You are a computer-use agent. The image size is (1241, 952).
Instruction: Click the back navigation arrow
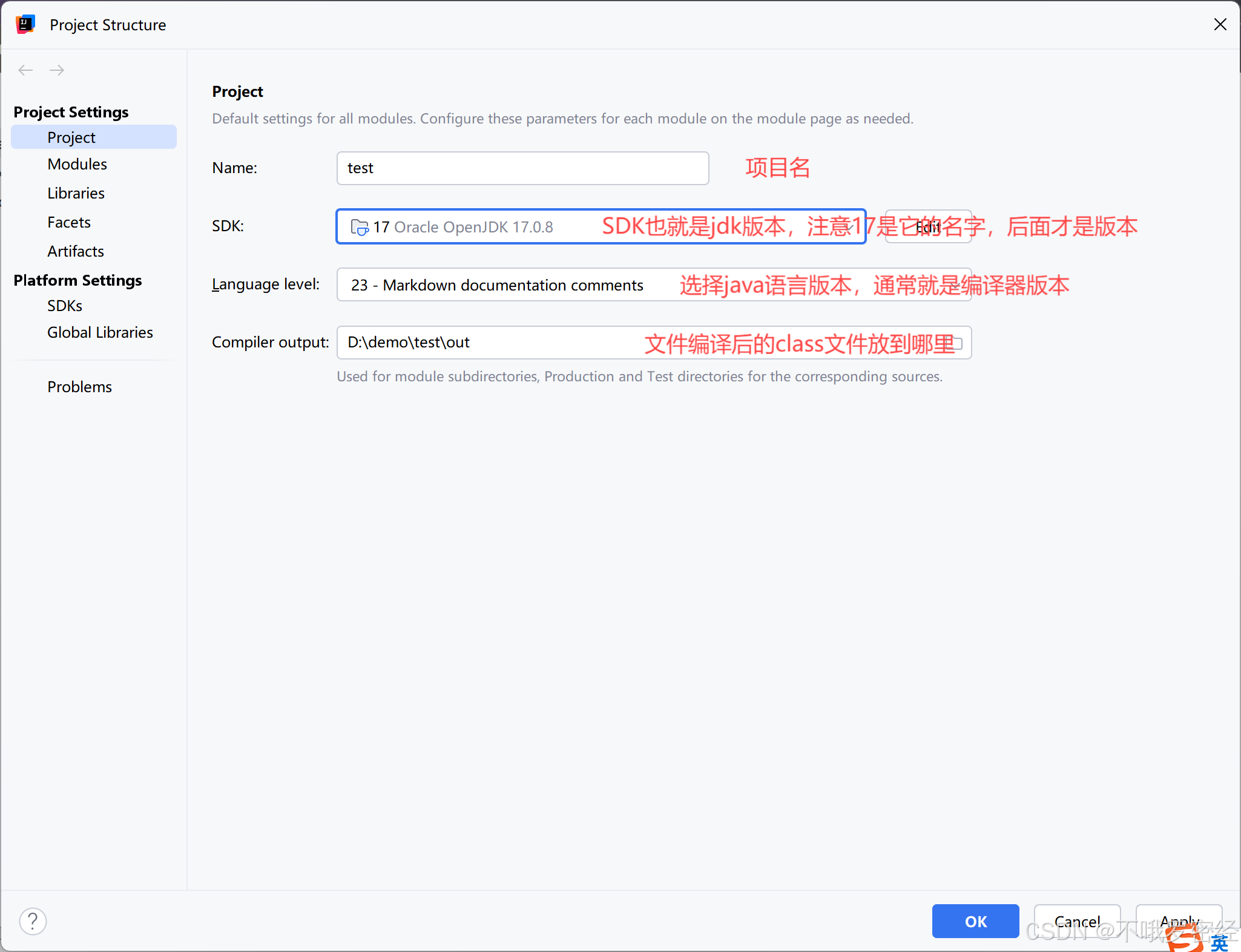[x=25, y=70]
